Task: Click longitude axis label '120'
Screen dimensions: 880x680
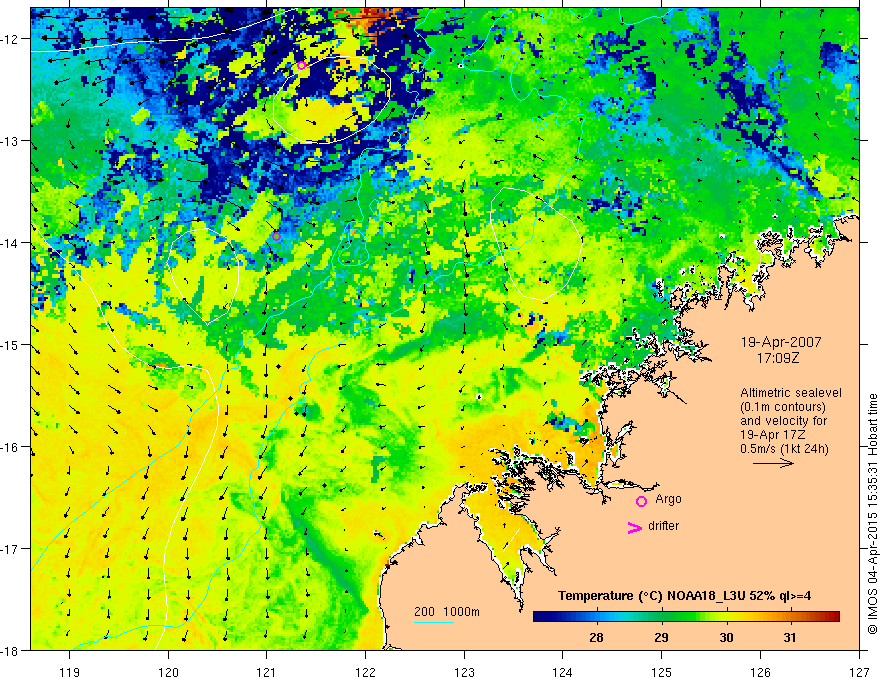Action: pyautogui.click(x=168, y=672)
